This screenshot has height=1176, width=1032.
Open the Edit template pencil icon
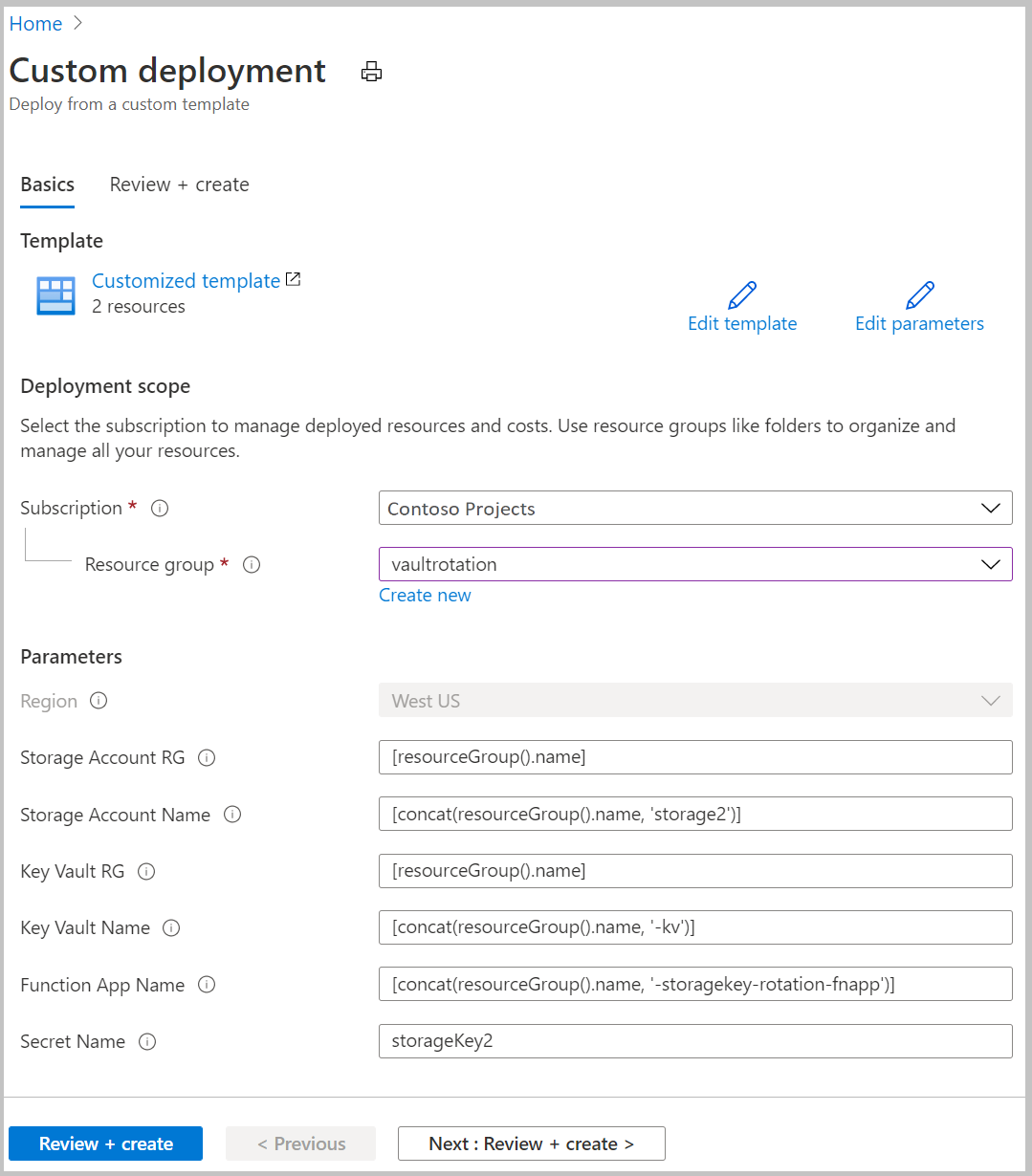click(x=741, y=295)
